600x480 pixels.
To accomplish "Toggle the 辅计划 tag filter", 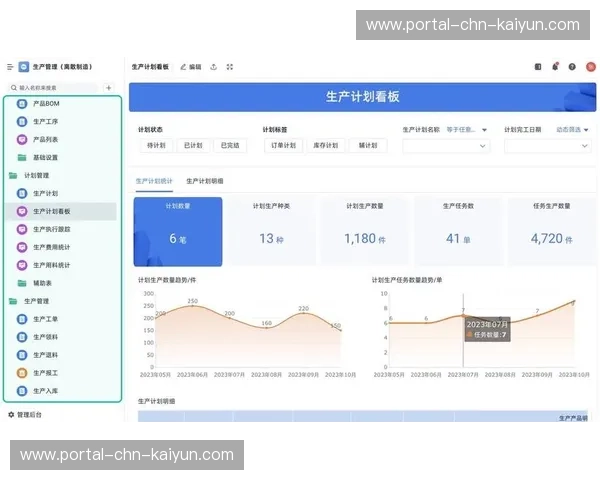I will point(368,145).
